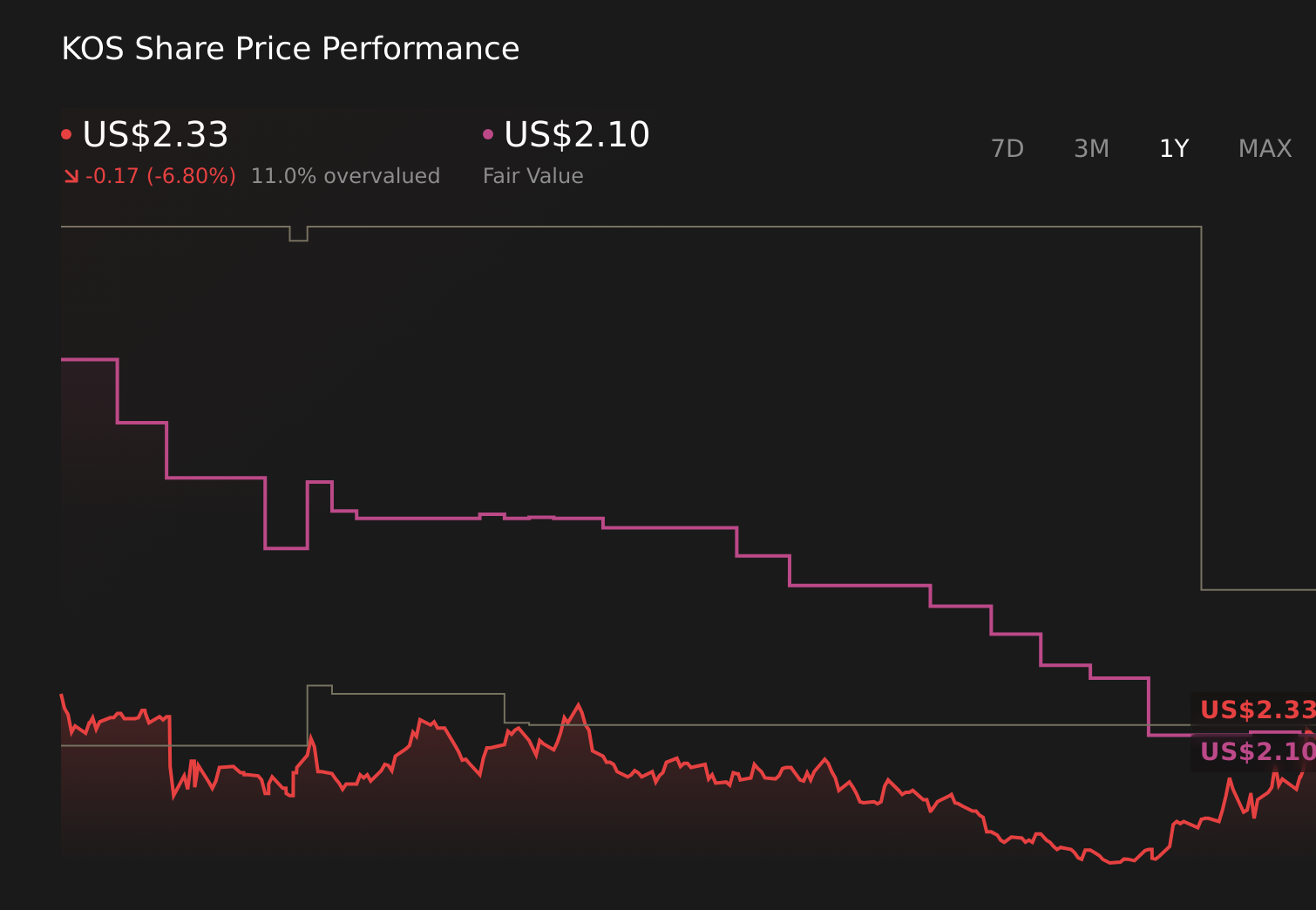Click the 11.0% overvalued label
Viewport: 1316px width, 910px height.
pos(345,175)
